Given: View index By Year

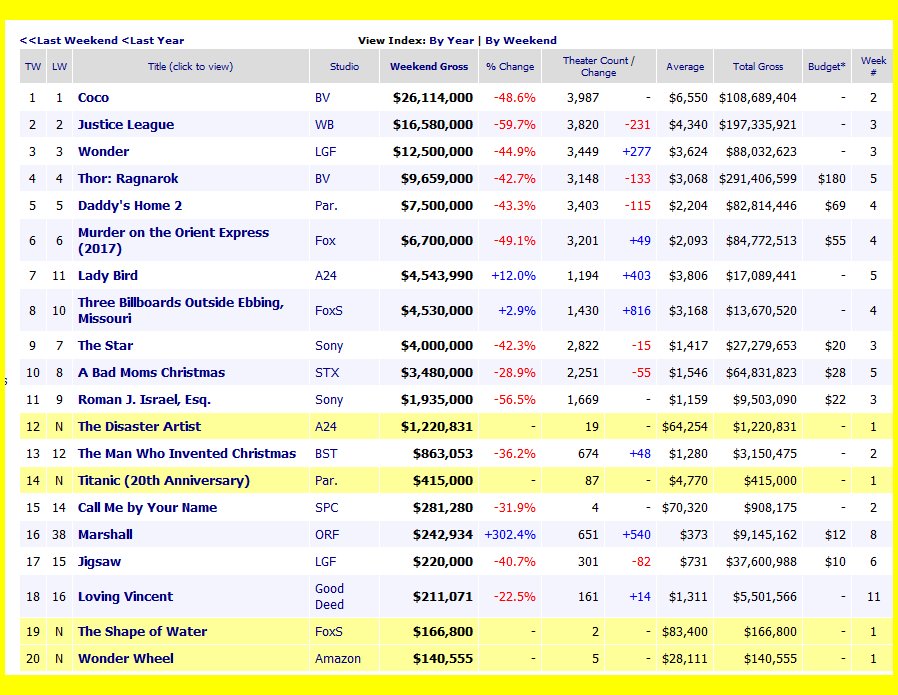Looking at the screenshot, I should coord(451,41).
